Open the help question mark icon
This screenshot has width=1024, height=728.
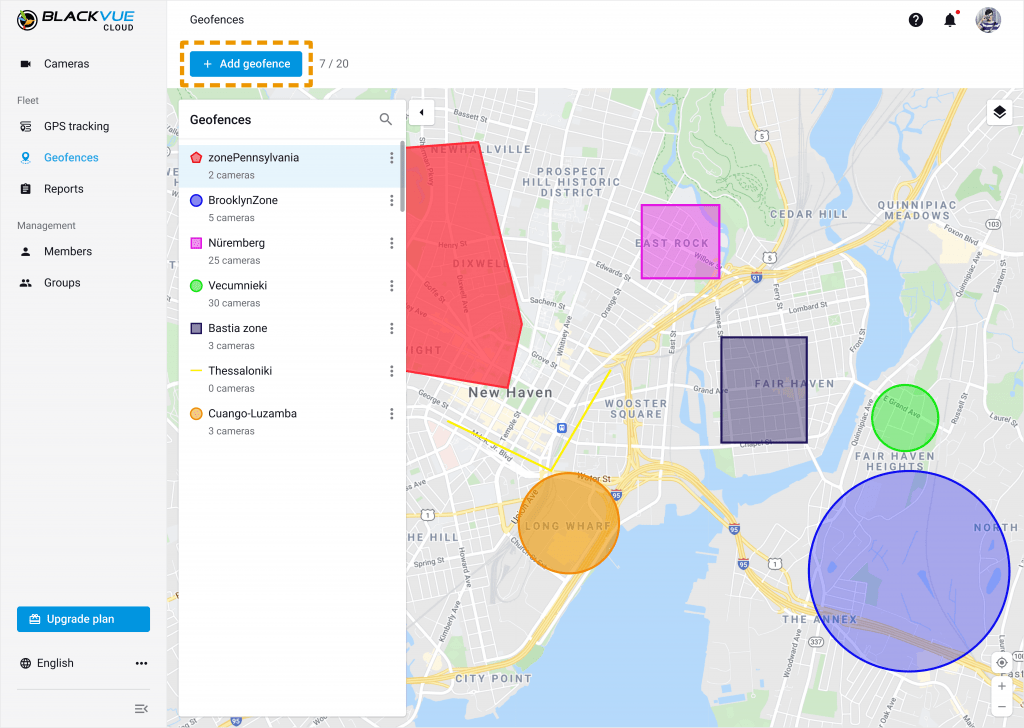coord(916,20)
